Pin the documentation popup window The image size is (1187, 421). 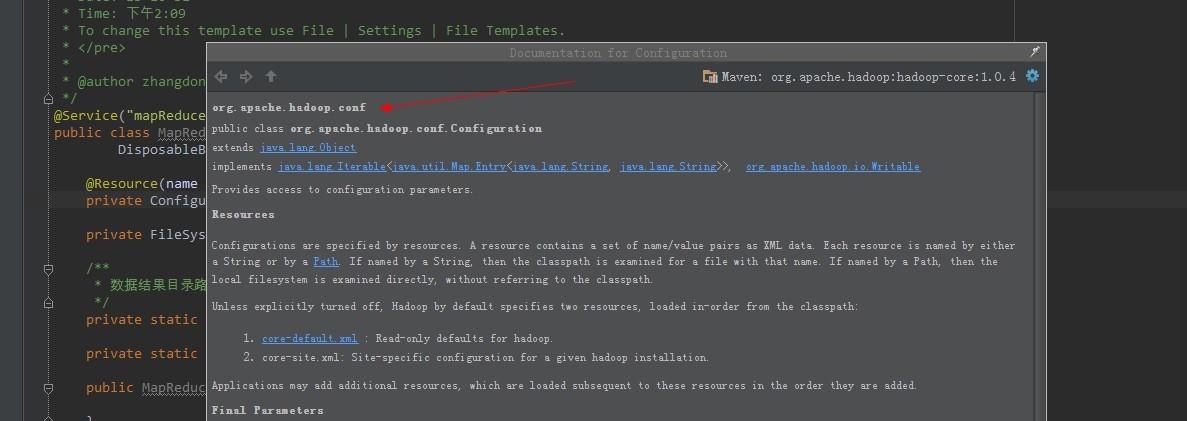tap(1035, 51)
